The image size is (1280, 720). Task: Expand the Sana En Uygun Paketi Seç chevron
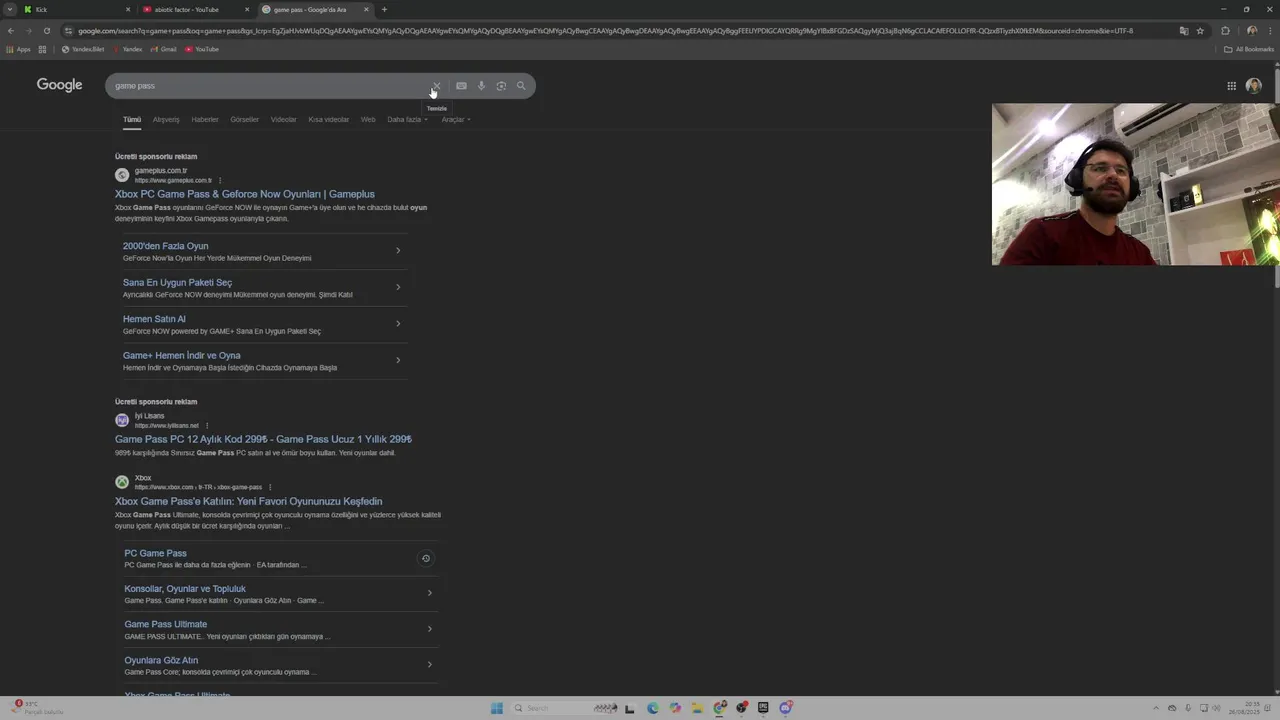point(398,287)
